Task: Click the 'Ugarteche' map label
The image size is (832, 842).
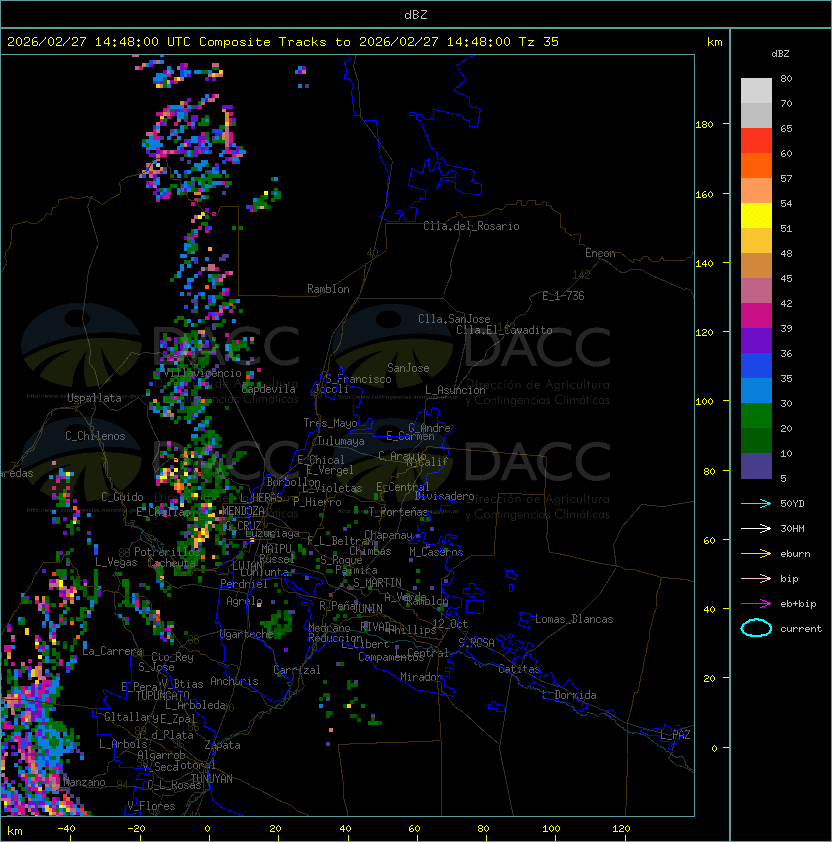Action: click(x=247, y=634)
